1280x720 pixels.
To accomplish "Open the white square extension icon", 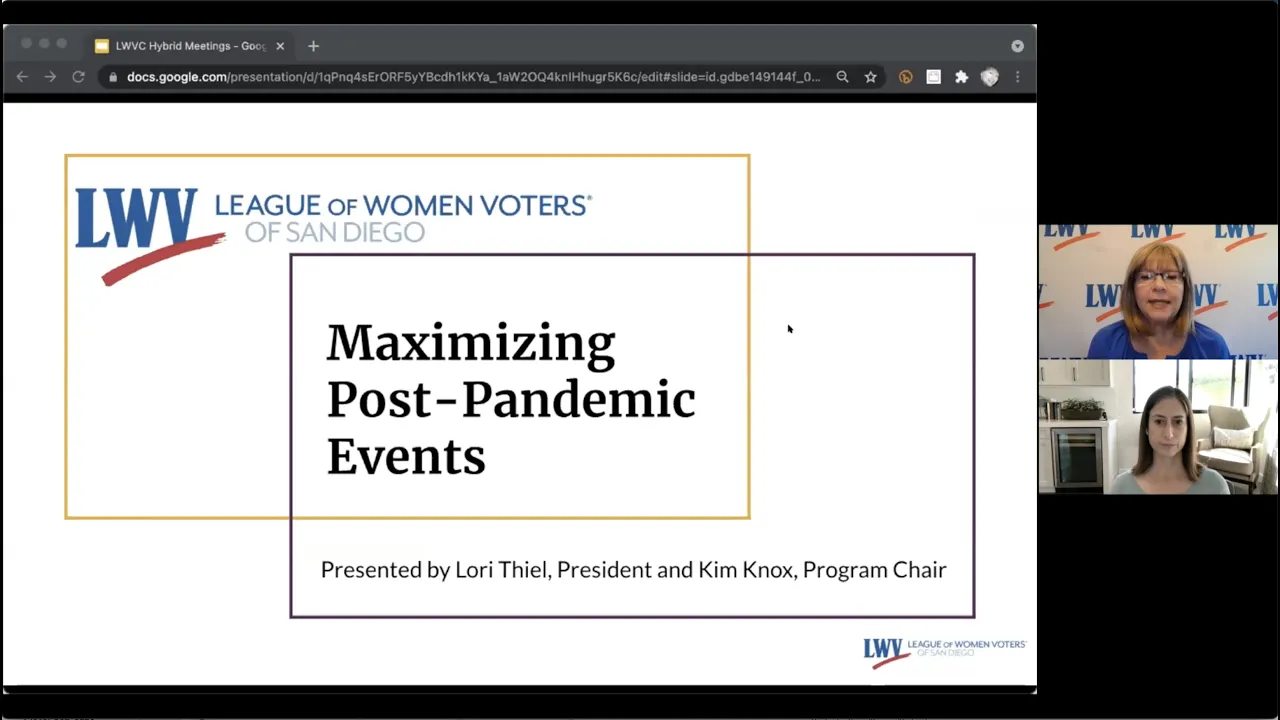I will coord(934,77).
